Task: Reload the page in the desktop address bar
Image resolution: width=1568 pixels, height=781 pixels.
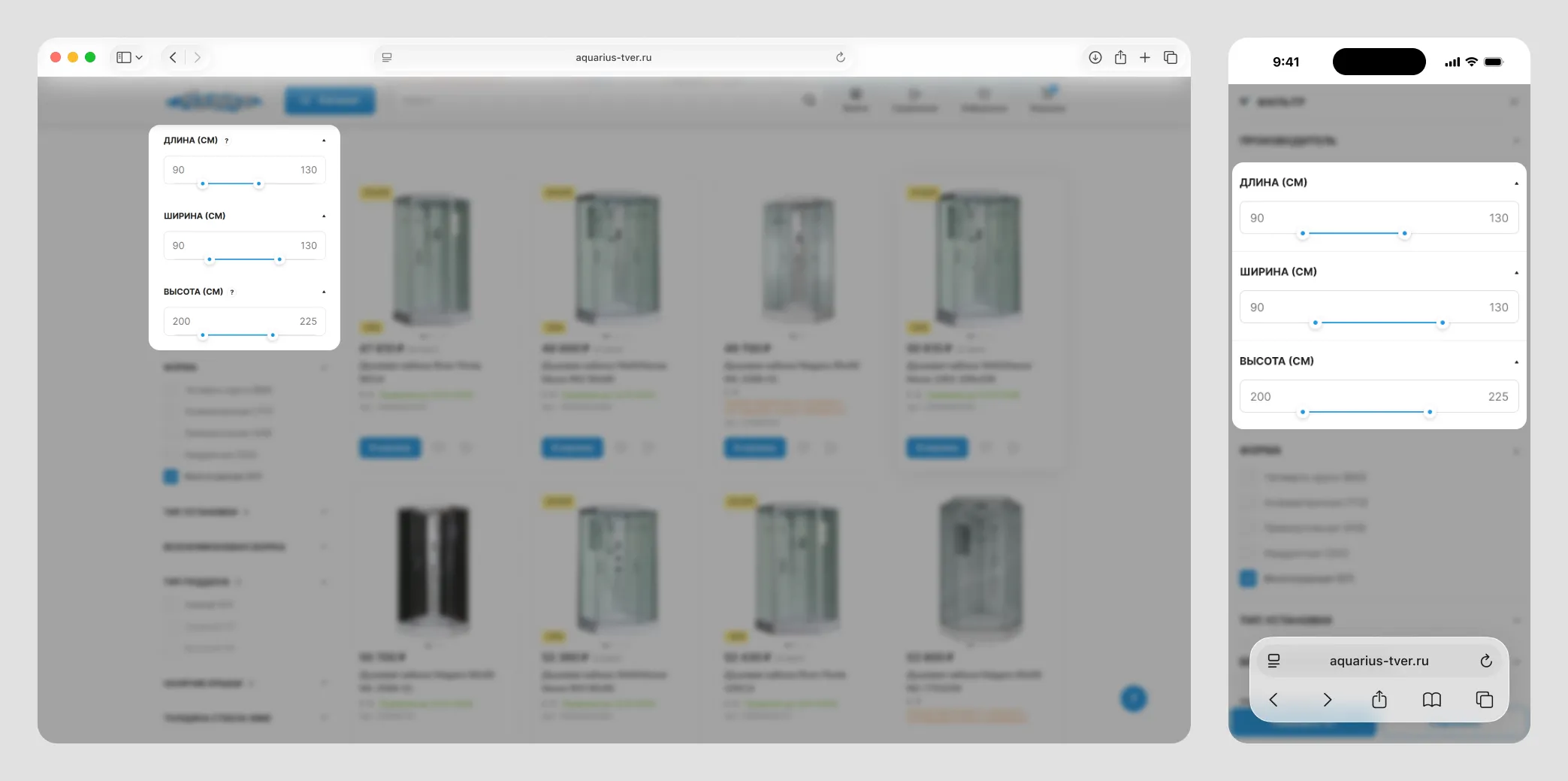Action: click(x=840, y=57)
